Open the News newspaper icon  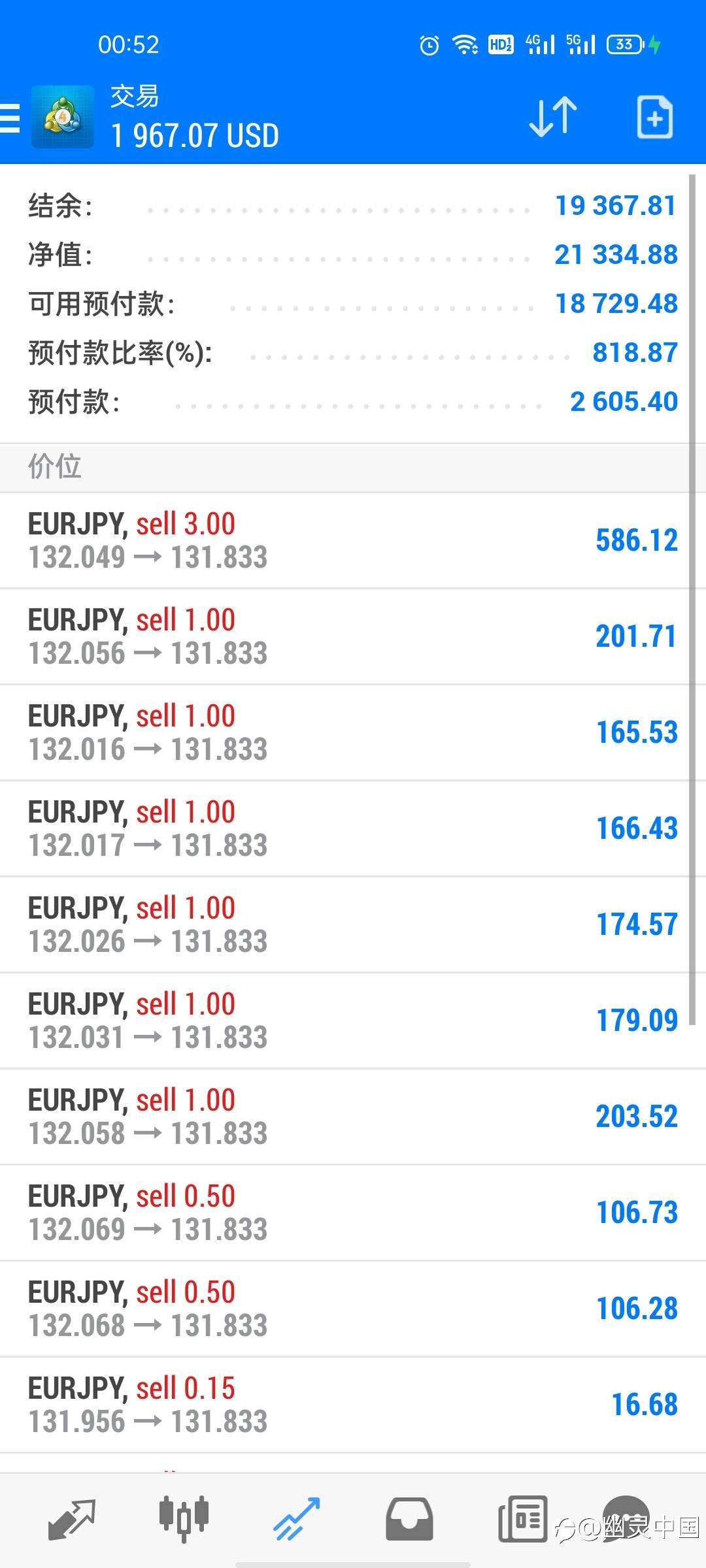(x=522, y=1519)
